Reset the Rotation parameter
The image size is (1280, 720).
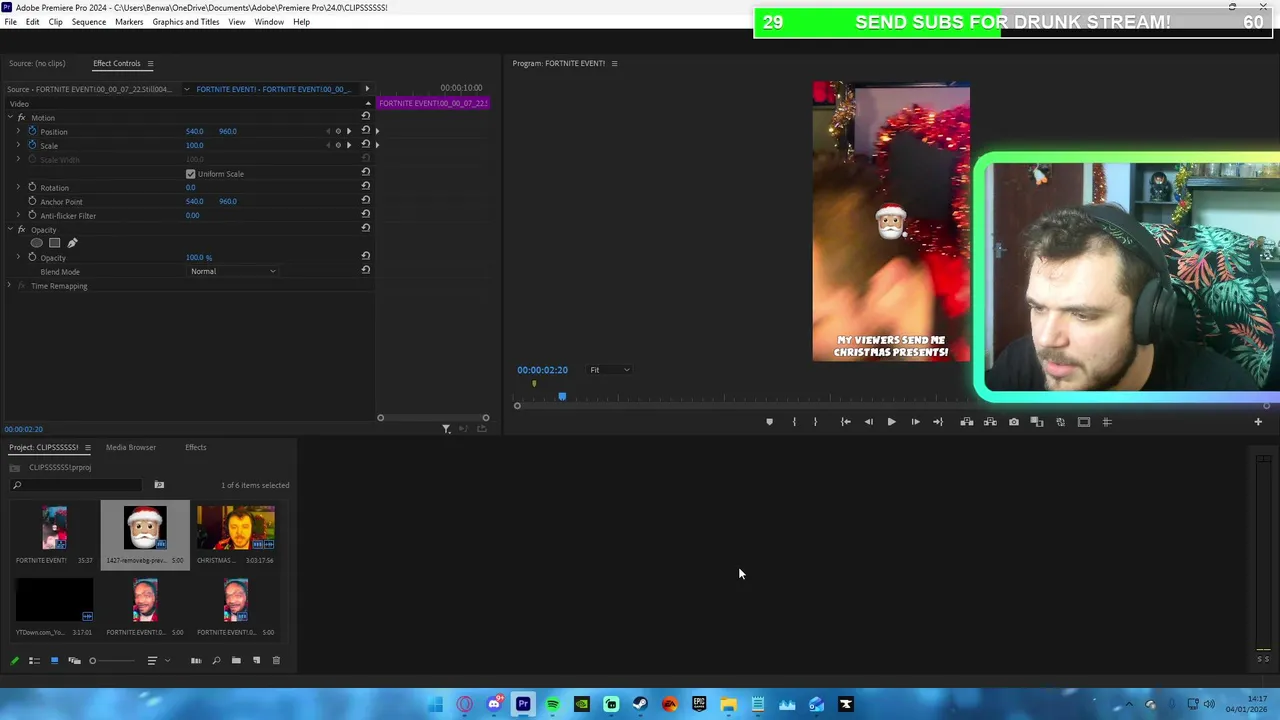365,187
